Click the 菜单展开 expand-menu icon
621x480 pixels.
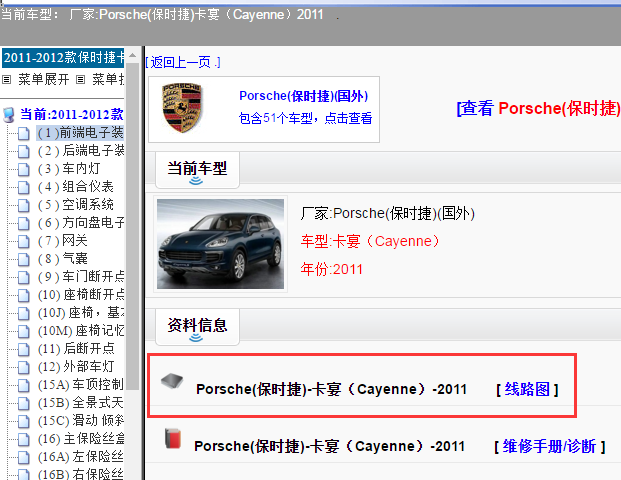click(6, 80)
